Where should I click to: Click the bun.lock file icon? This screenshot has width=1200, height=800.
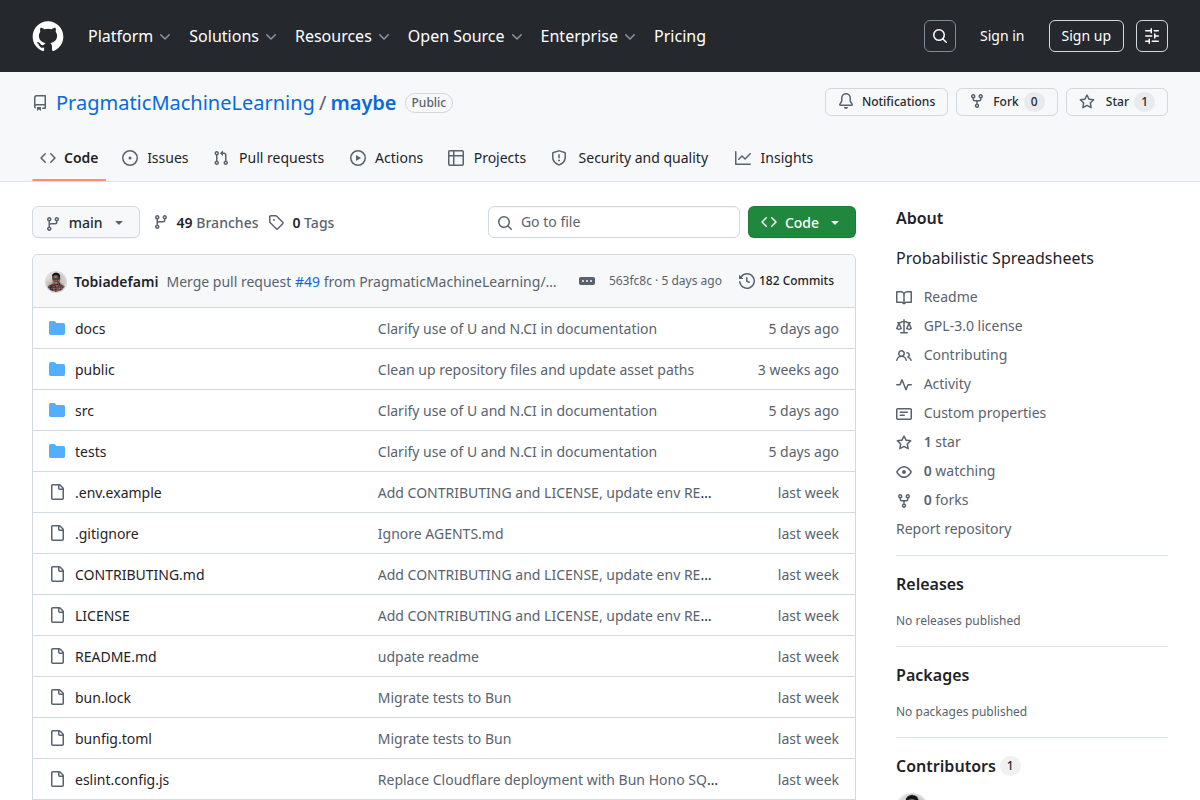57,698
